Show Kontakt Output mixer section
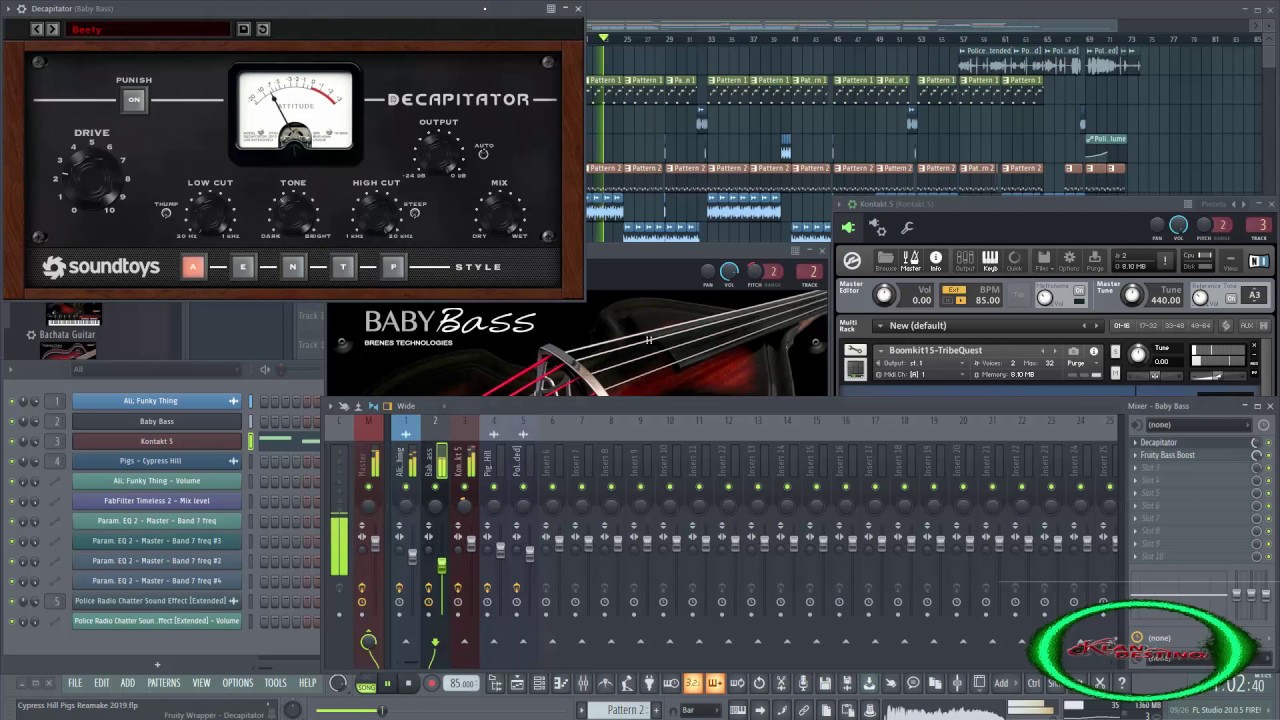 pos(965,261)
